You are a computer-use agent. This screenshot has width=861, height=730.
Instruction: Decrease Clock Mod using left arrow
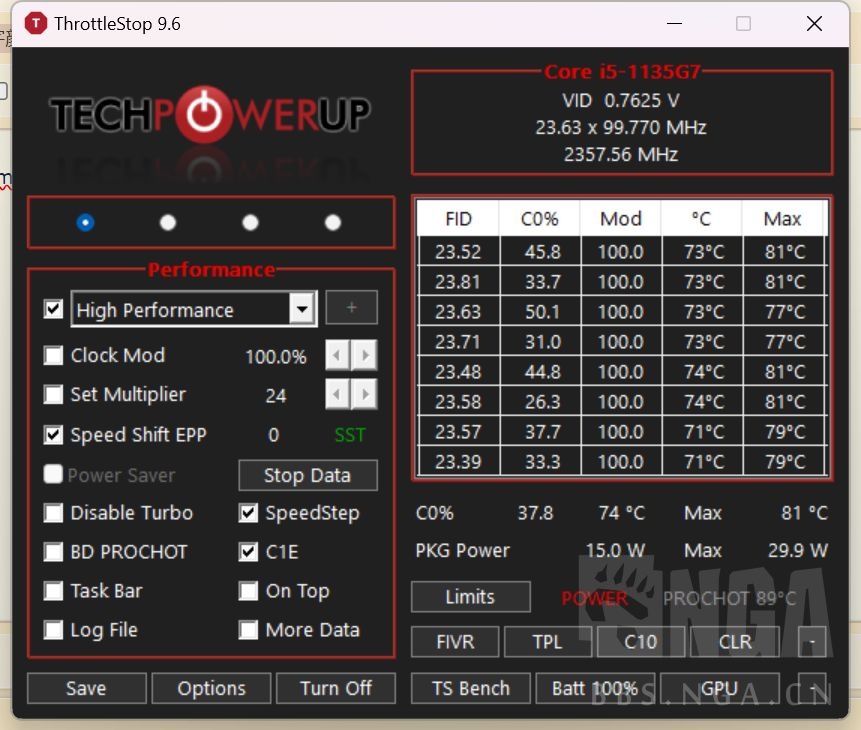[x=337, y=355]
